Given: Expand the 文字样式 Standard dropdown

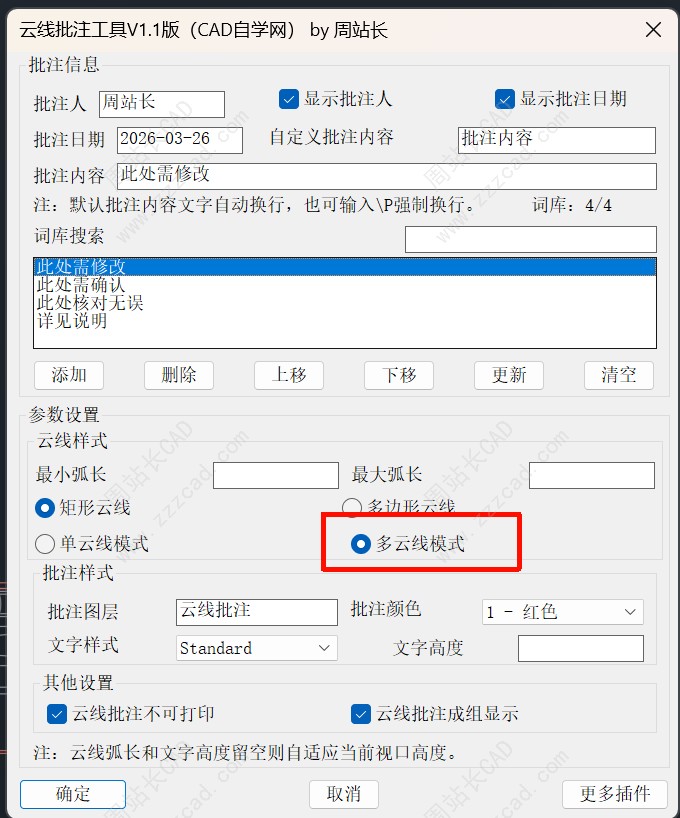Looking at the screenshot, I should click(257, 648).
